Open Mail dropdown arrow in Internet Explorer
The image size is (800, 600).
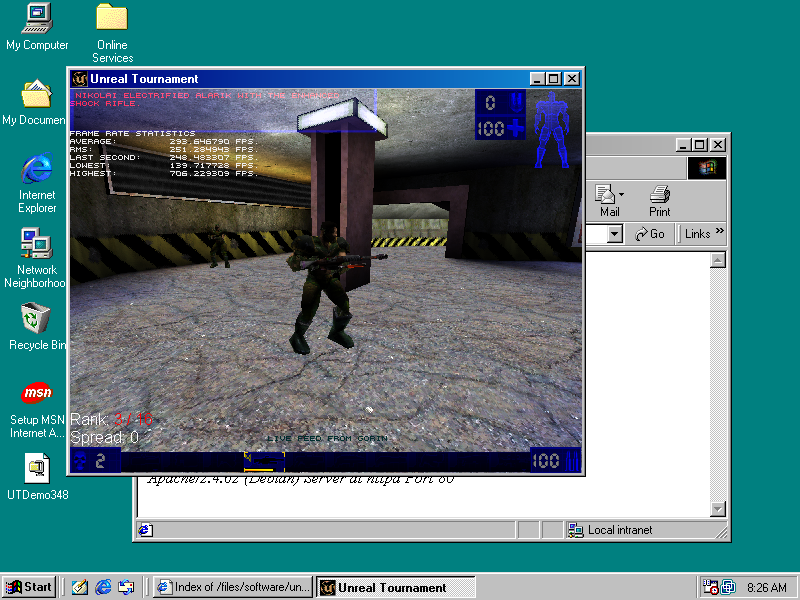[x=621, y=194]
